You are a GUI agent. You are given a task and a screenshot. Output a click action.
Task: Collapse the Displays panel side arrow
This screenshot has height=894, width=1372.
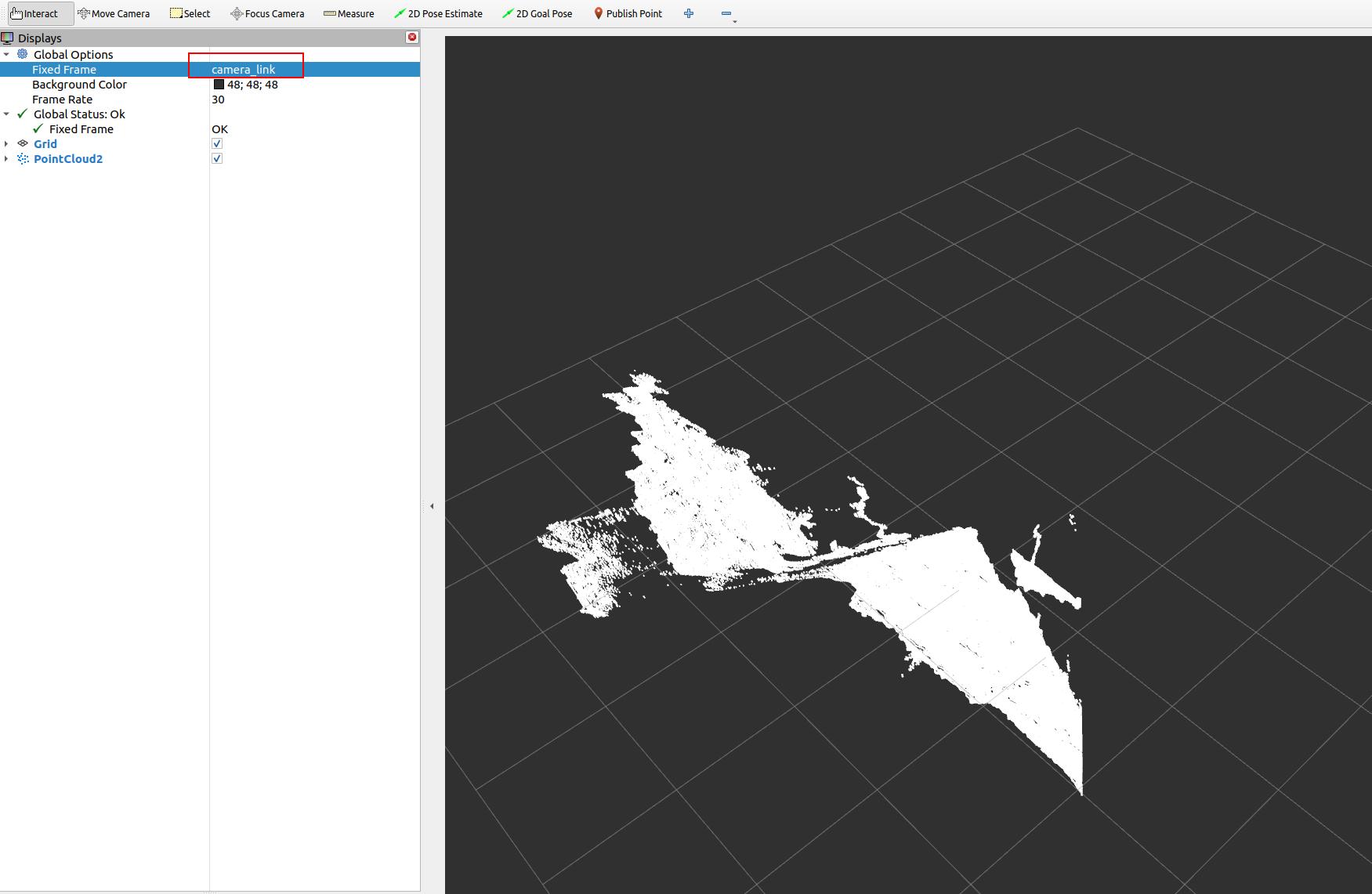[433, 505]
